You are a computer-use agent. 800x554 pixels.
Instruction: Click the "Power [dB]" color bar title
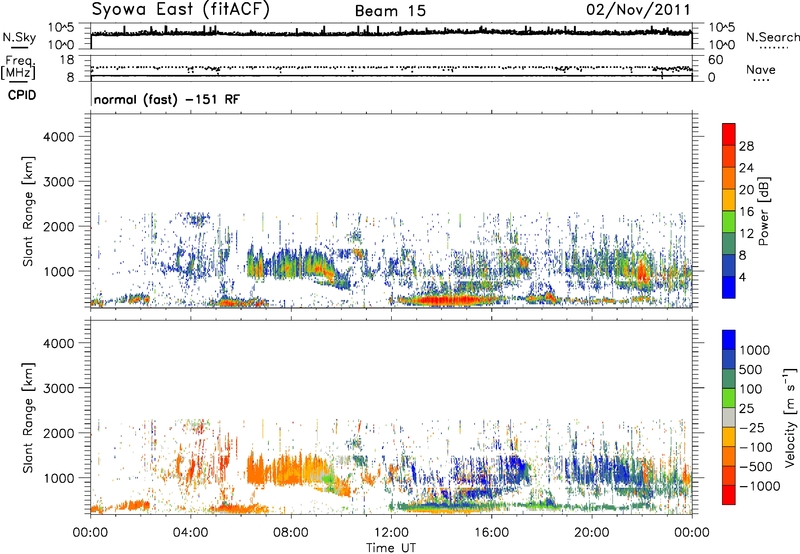[x=764, y=211]
